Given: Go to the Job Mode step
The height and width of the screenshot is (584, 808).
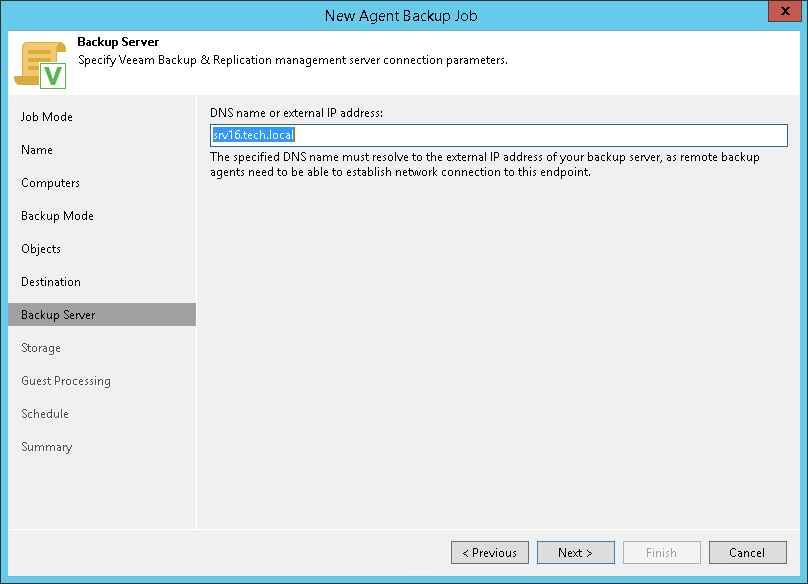Looking at the screenshot, I should 47,117.
